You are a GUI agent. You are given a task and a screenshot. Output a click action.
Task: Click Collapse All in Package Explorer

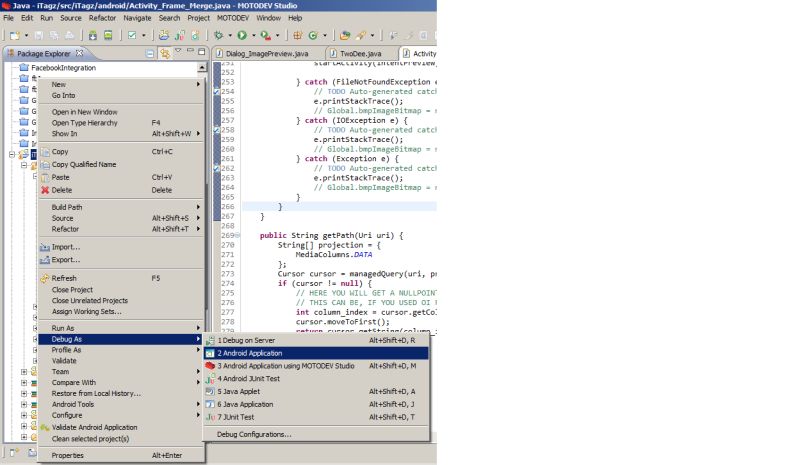[149, 53]
